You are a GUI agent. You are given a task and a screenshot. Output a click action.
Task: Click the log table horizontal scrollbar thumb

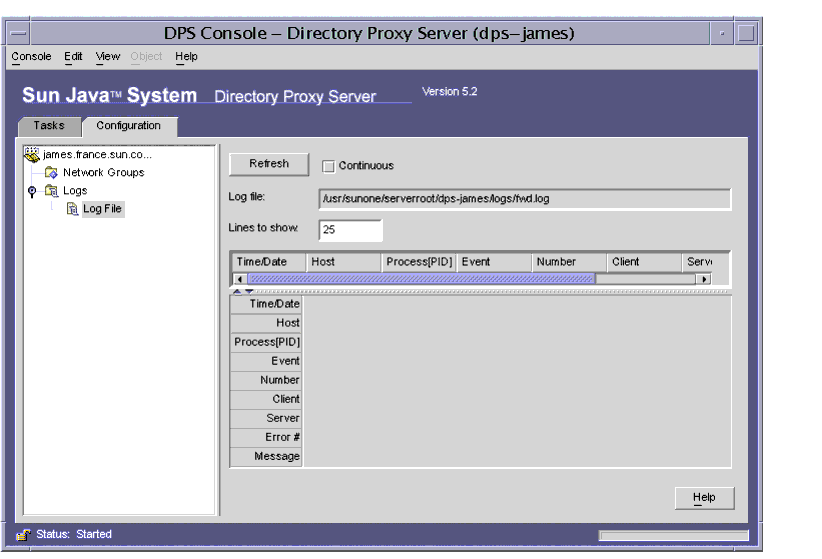point(421,279)
